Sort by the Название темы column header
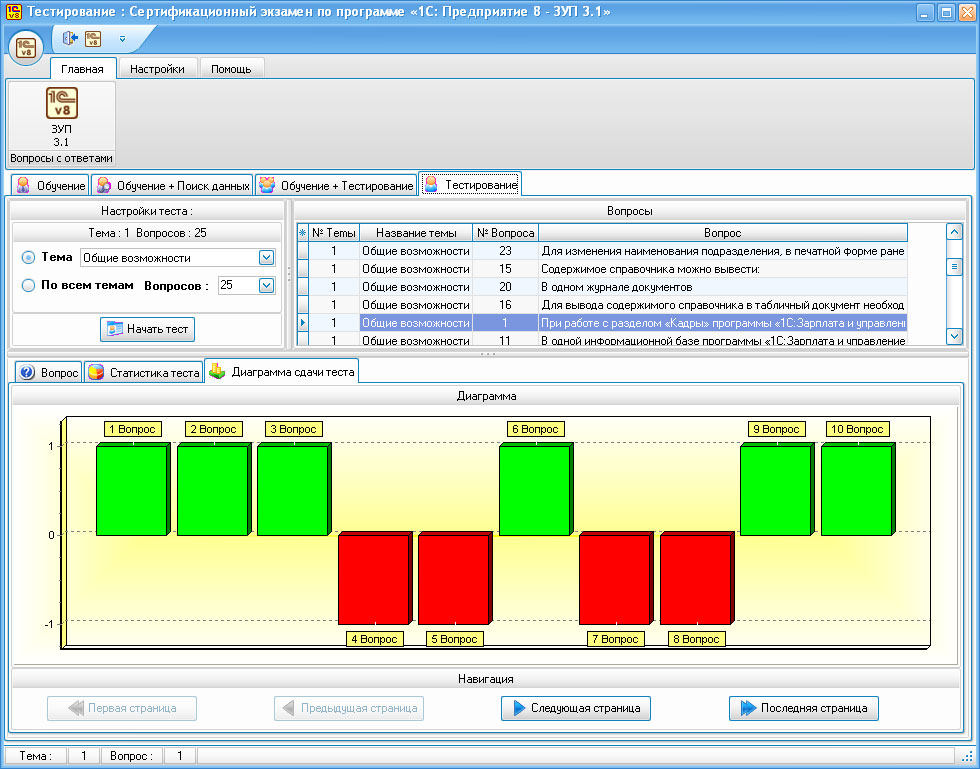Image resolution: width=980 pixels, height=769 pixels. coord(416,233)
